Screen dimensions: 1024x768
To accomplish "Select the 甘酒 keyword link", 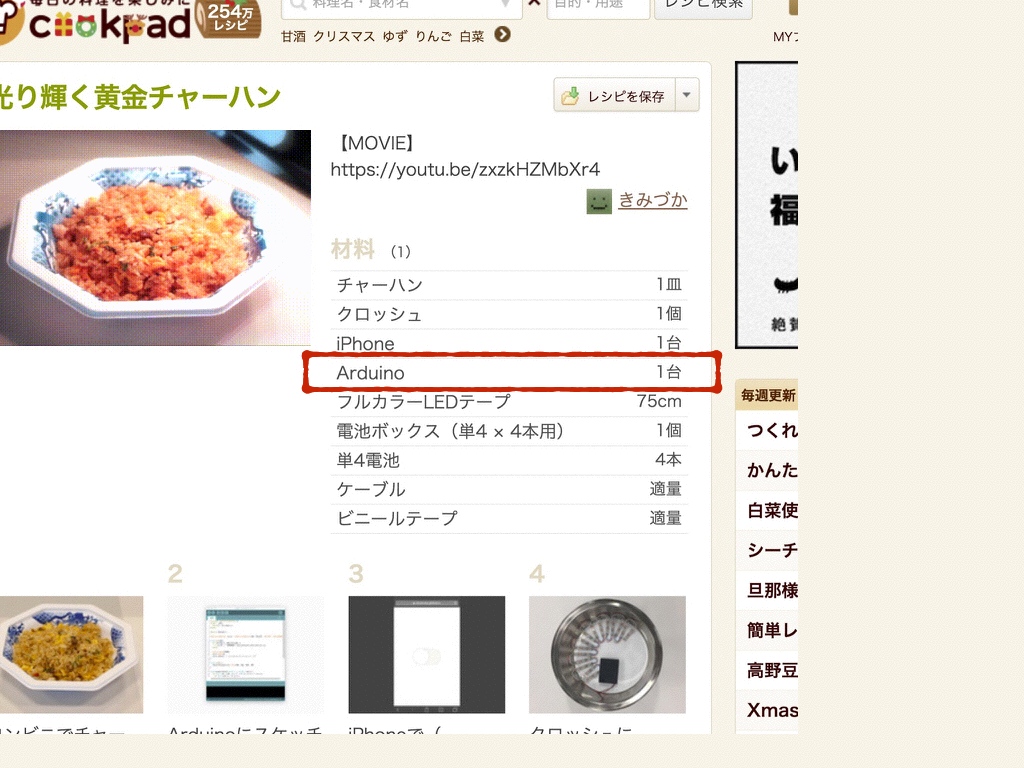I will coord(293,36).
